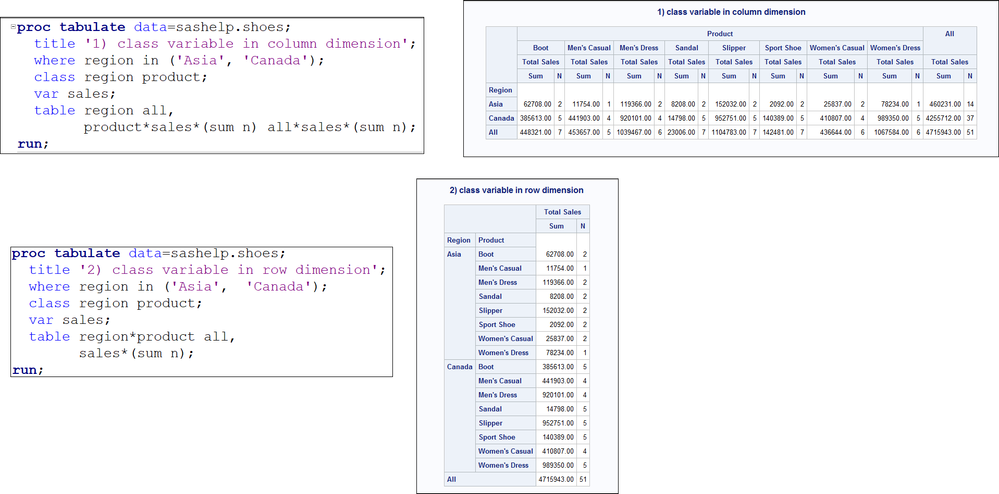Image resolution: width=999 pixels, height=494 pixels.
Task: Select the 'Slipper' column header in first table
Action: coord(733,47)
